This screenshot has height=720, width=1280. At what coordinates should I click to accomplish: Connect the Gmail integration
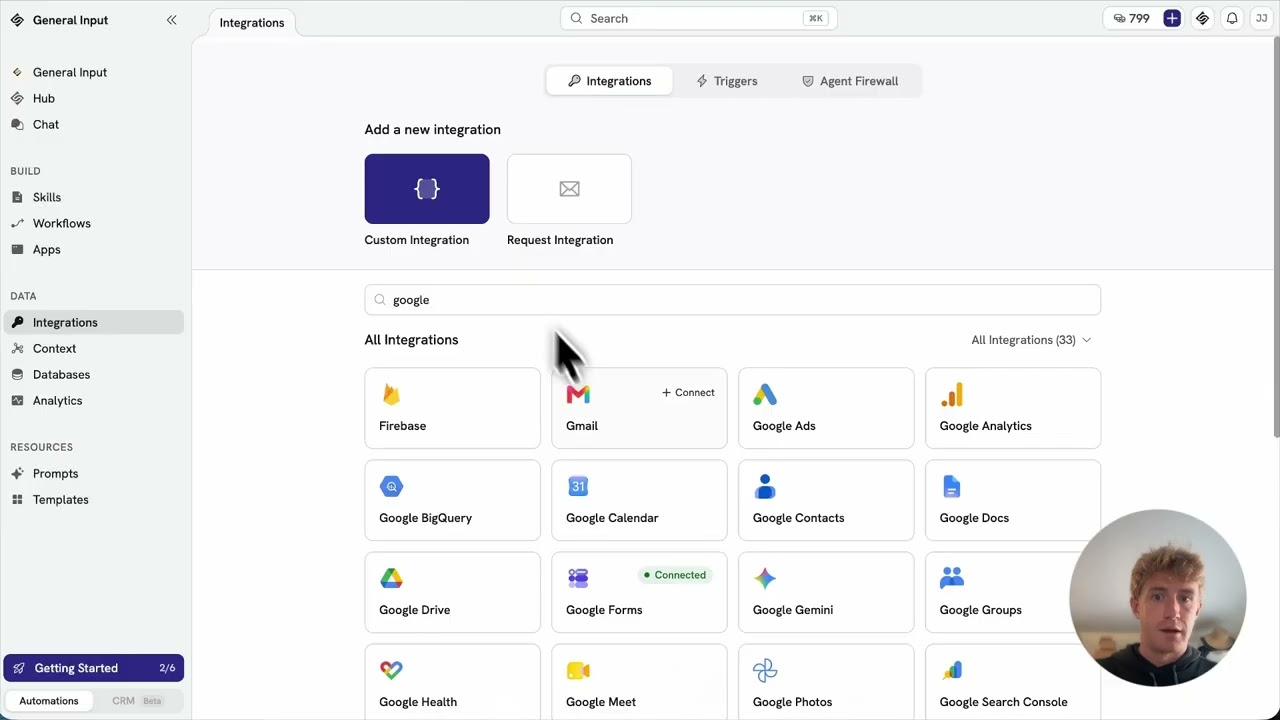point(688,393)
